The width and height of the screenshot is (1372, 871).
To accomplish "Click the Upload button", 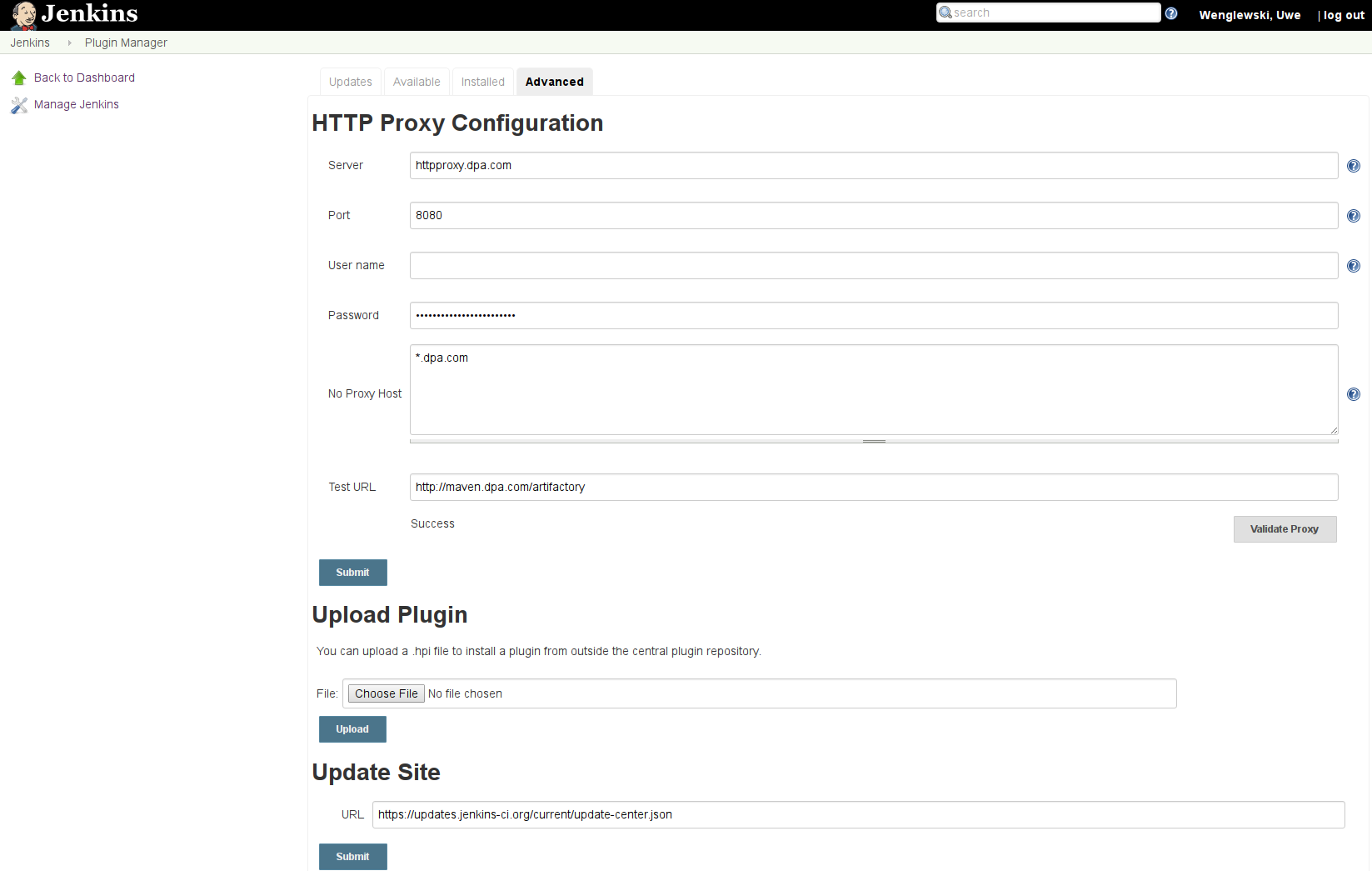I will tap(352, 729).
